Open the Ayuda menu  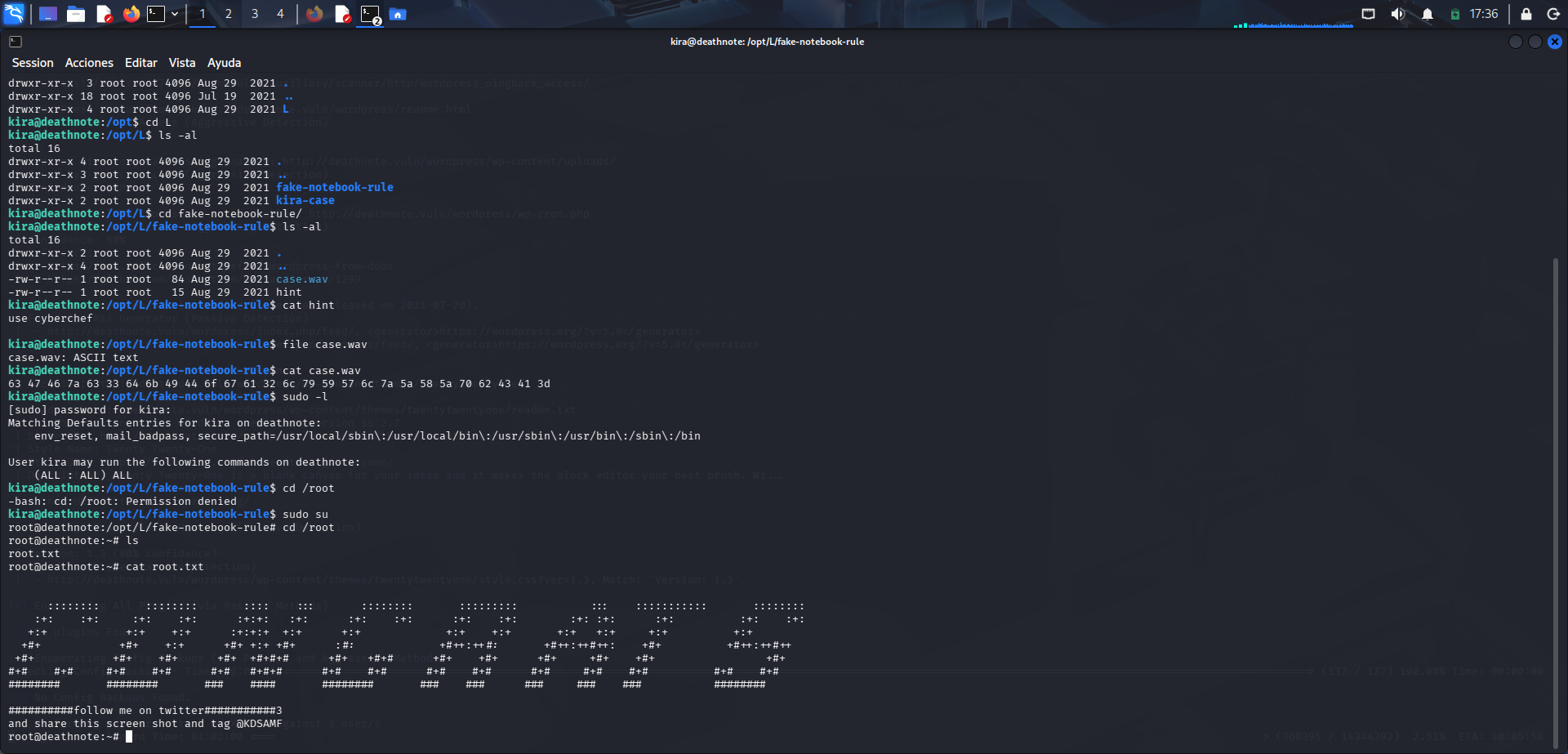(224, 63)
